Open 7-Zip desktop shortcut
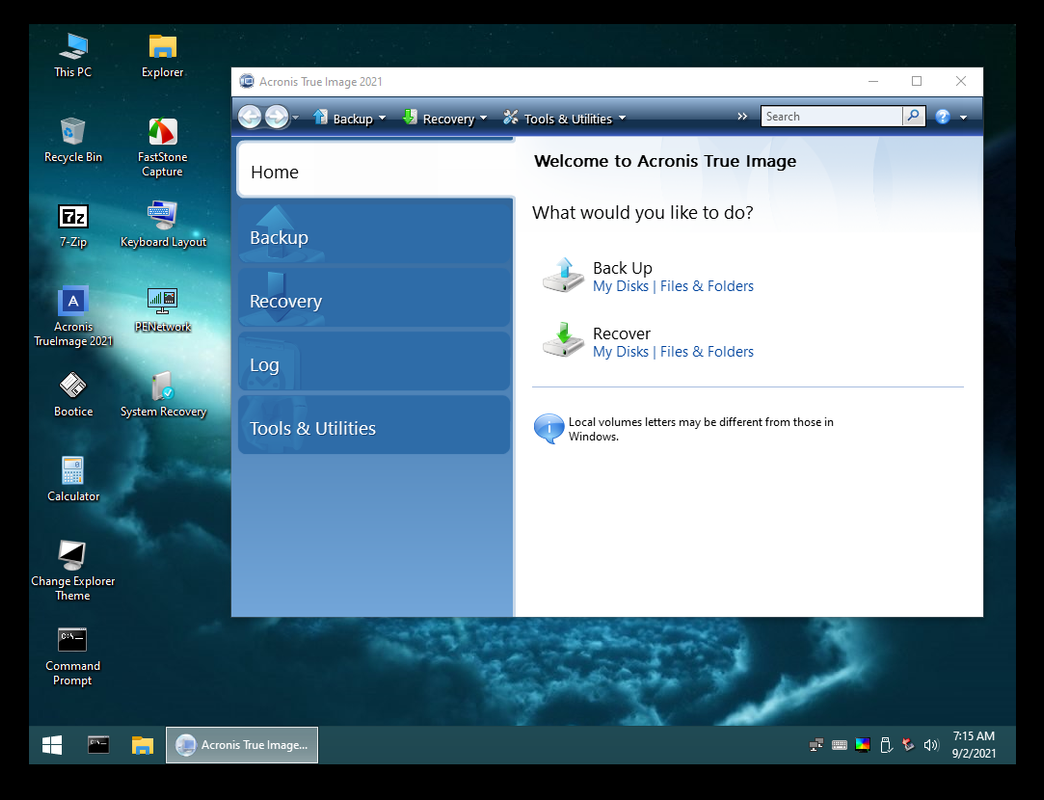Viewport: 1044px width, 800px height. [x=73, y=226]
